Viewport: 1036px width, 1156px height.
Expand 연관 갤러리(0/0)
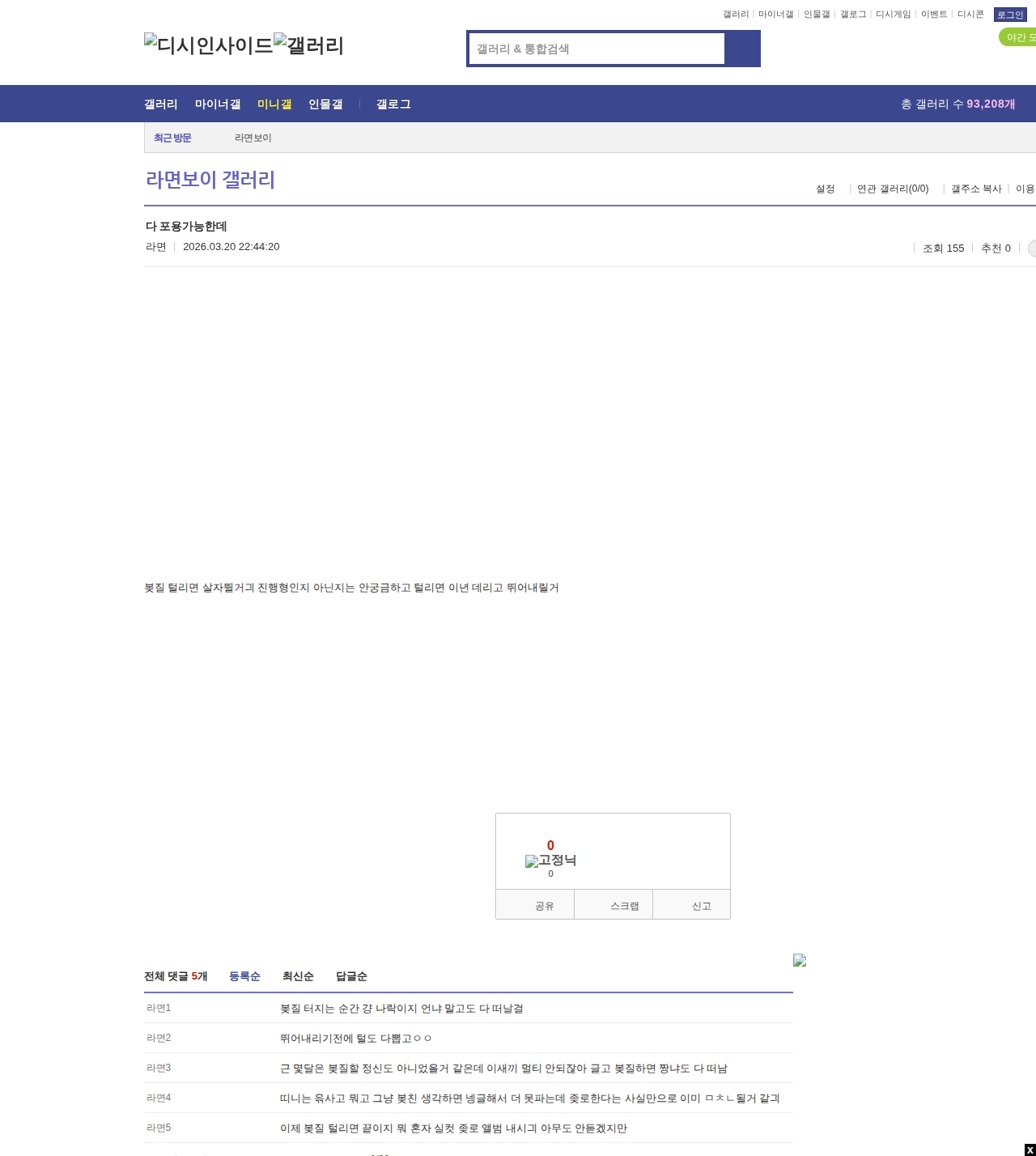(893, 189)
